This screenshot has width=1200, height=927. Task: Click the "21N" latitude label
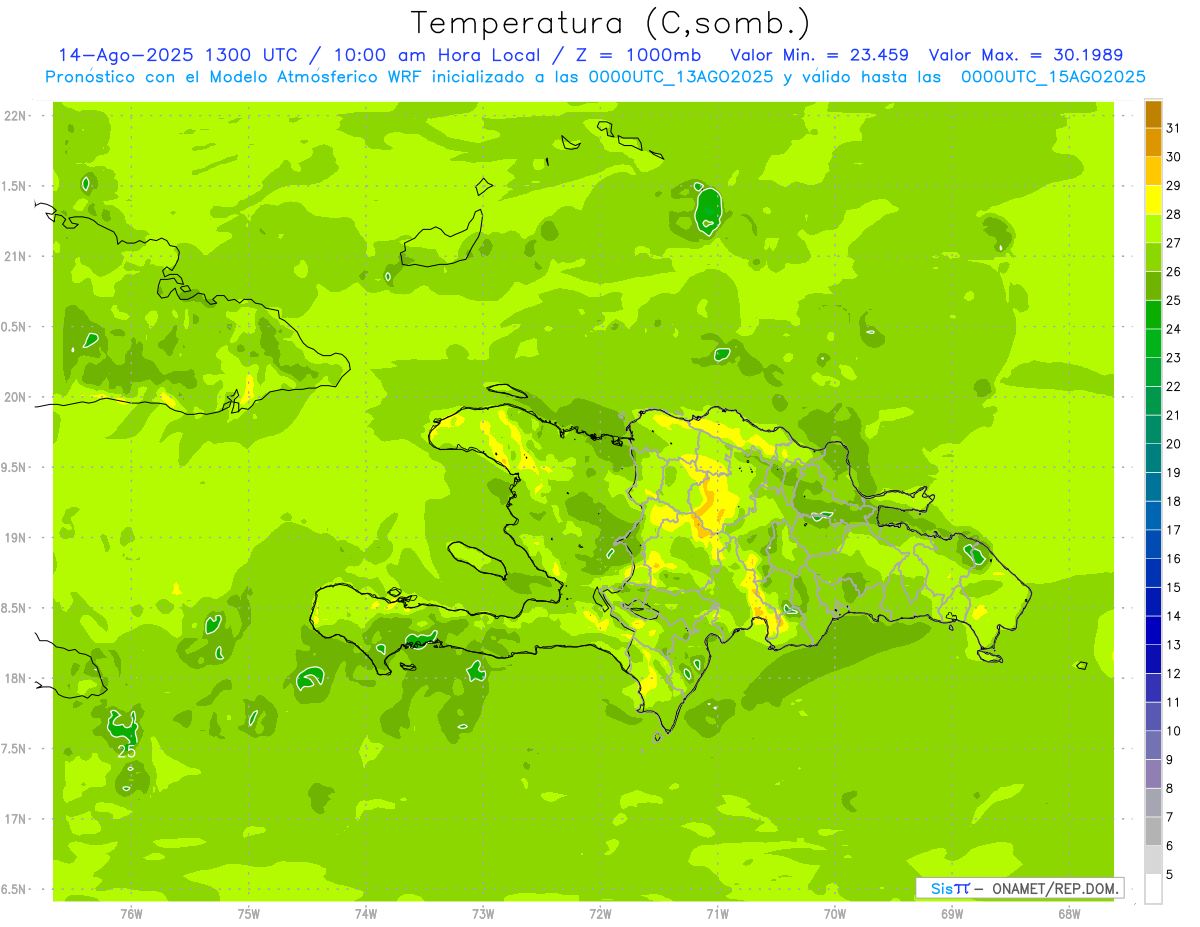(15, 256)
